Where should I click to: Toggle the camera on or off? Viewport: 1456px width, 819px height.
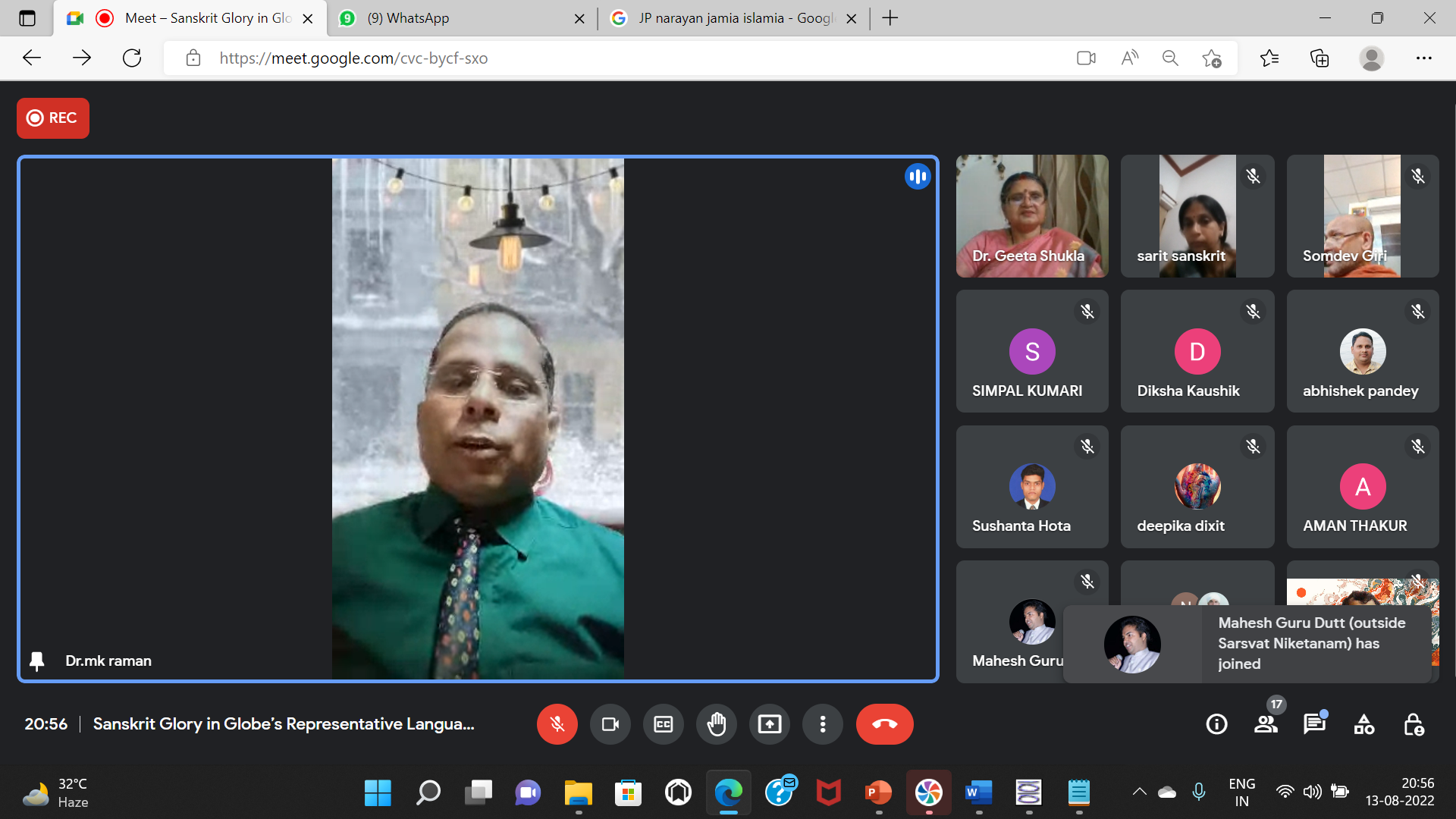point(610,724)
